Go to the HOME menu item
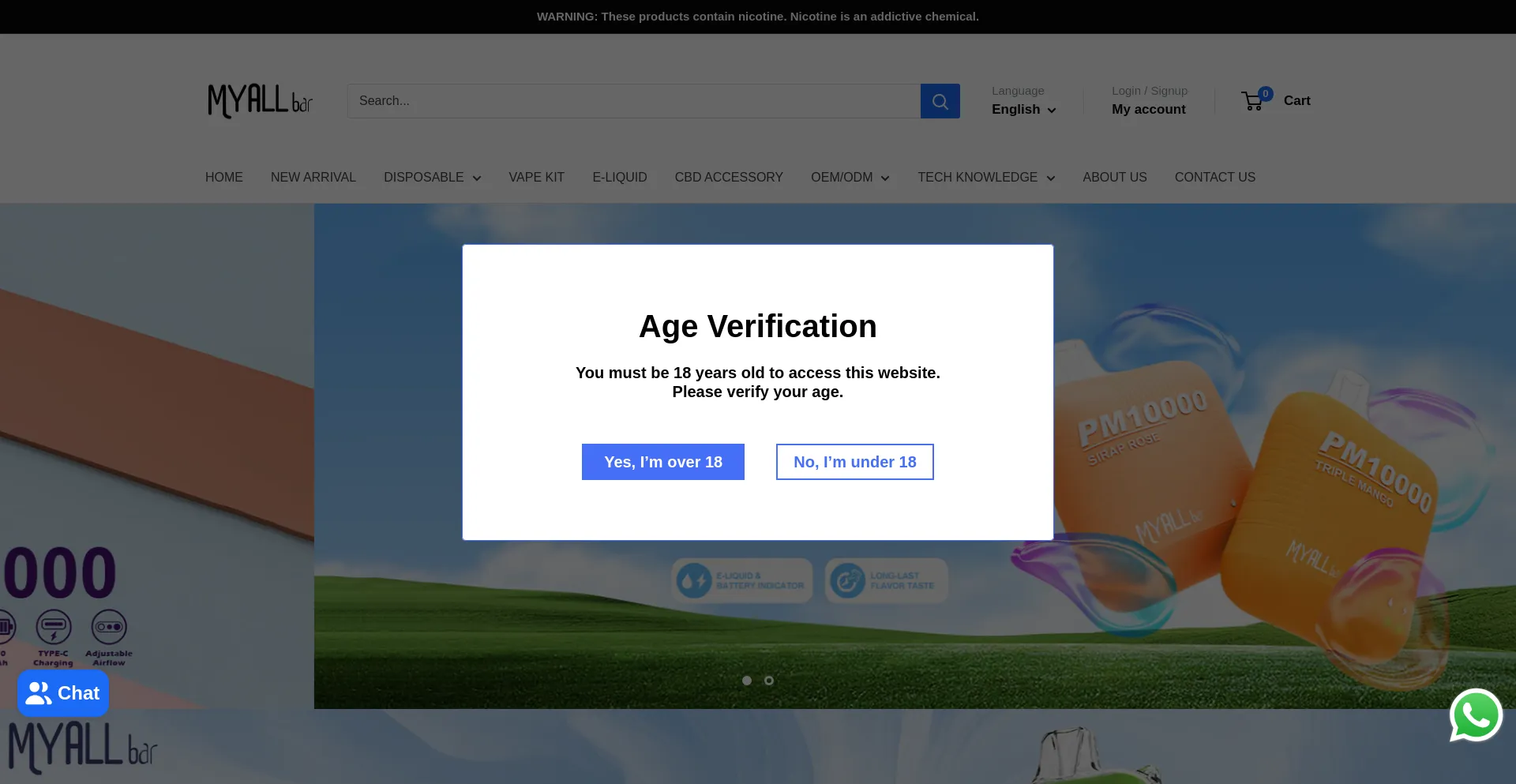Image resolution: width=1516 pixels, height=784 pixels. tap(224, 177)
